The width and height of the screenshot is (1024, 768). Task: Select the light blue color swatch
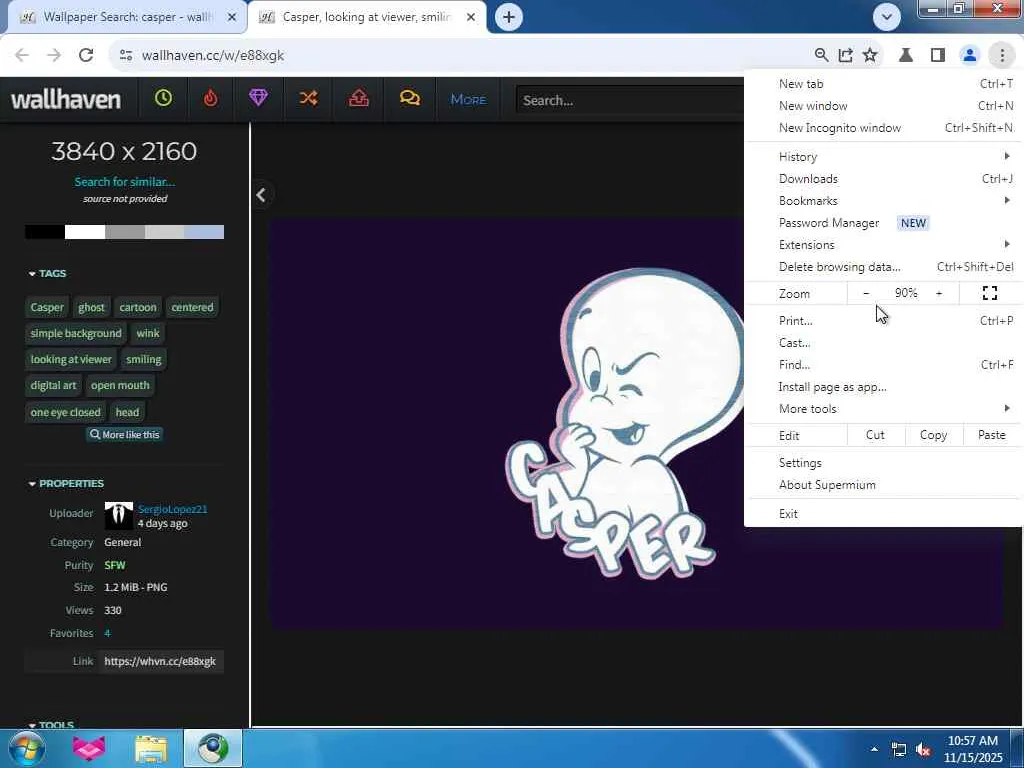click(204, 232)
